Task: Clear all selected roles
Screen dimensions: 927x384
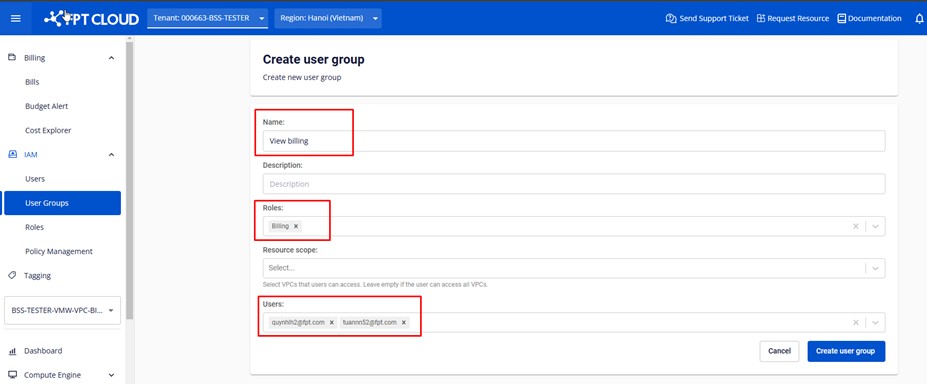Action: (x=855, y=226)
